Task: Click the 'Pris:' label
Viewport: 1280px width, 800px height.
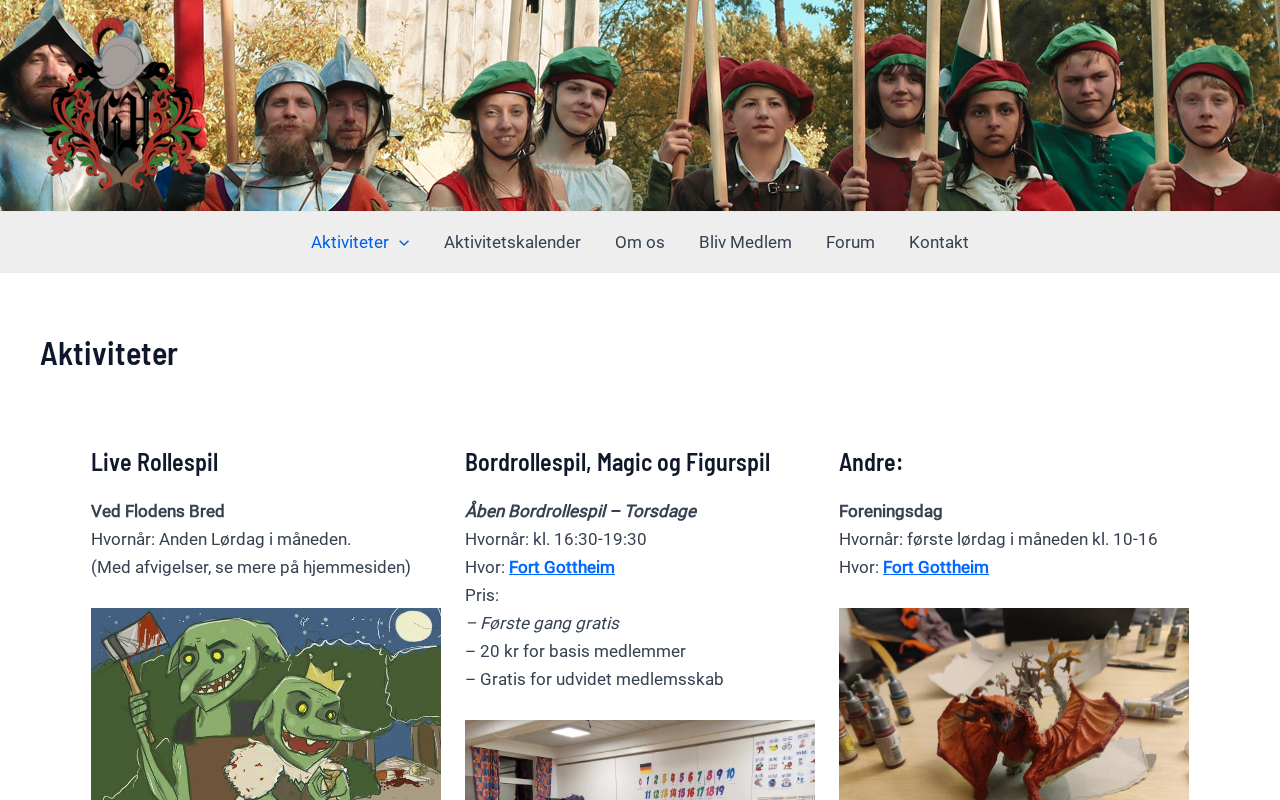Action: click(x=482, y=595)
